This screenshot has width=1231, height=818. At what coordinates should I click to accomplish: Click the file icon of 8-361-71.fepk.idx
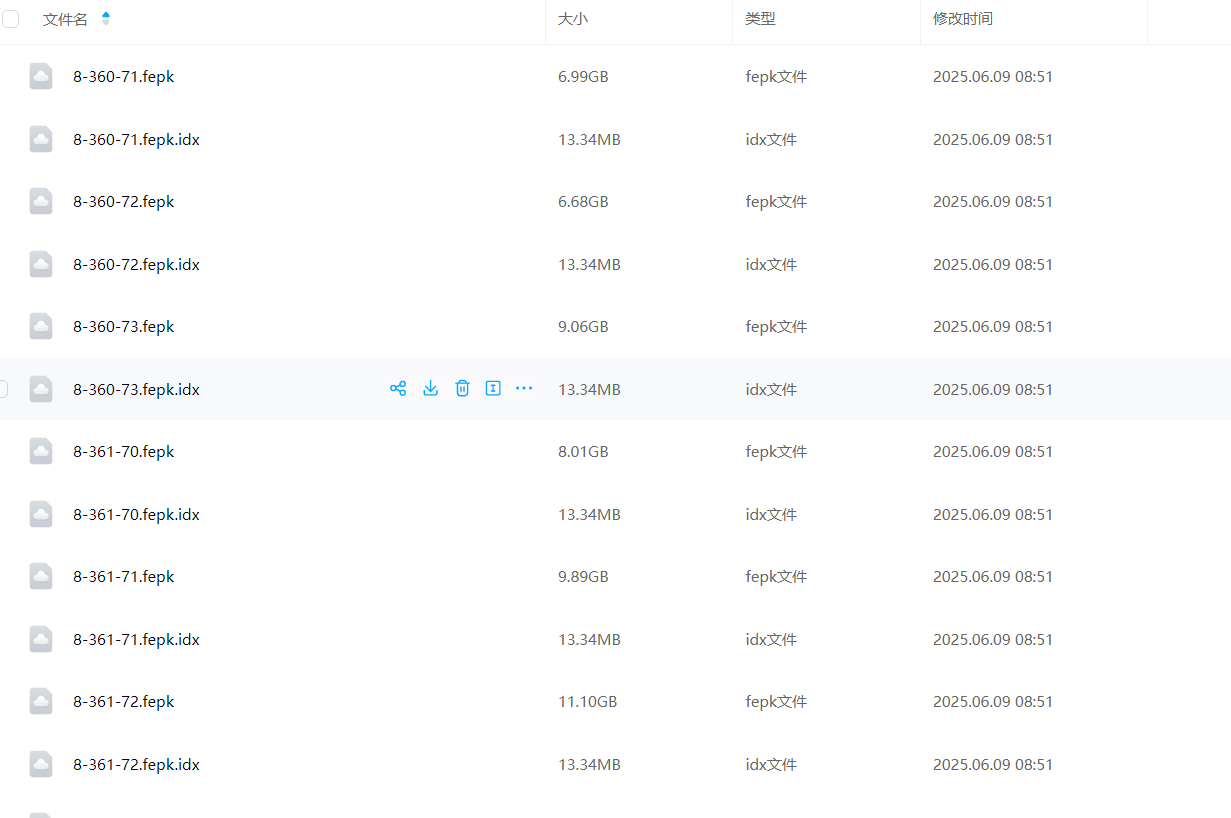41,639
